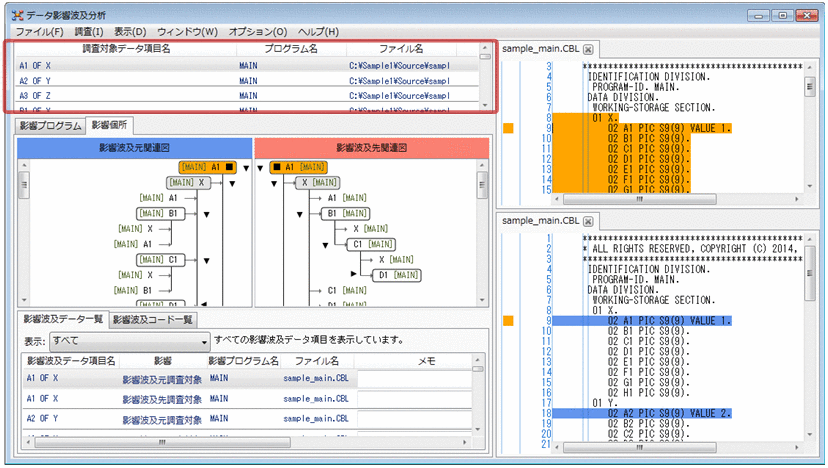
Task: Sort by the 影響波及データ項目名 column header
Action: pos(71,361)
